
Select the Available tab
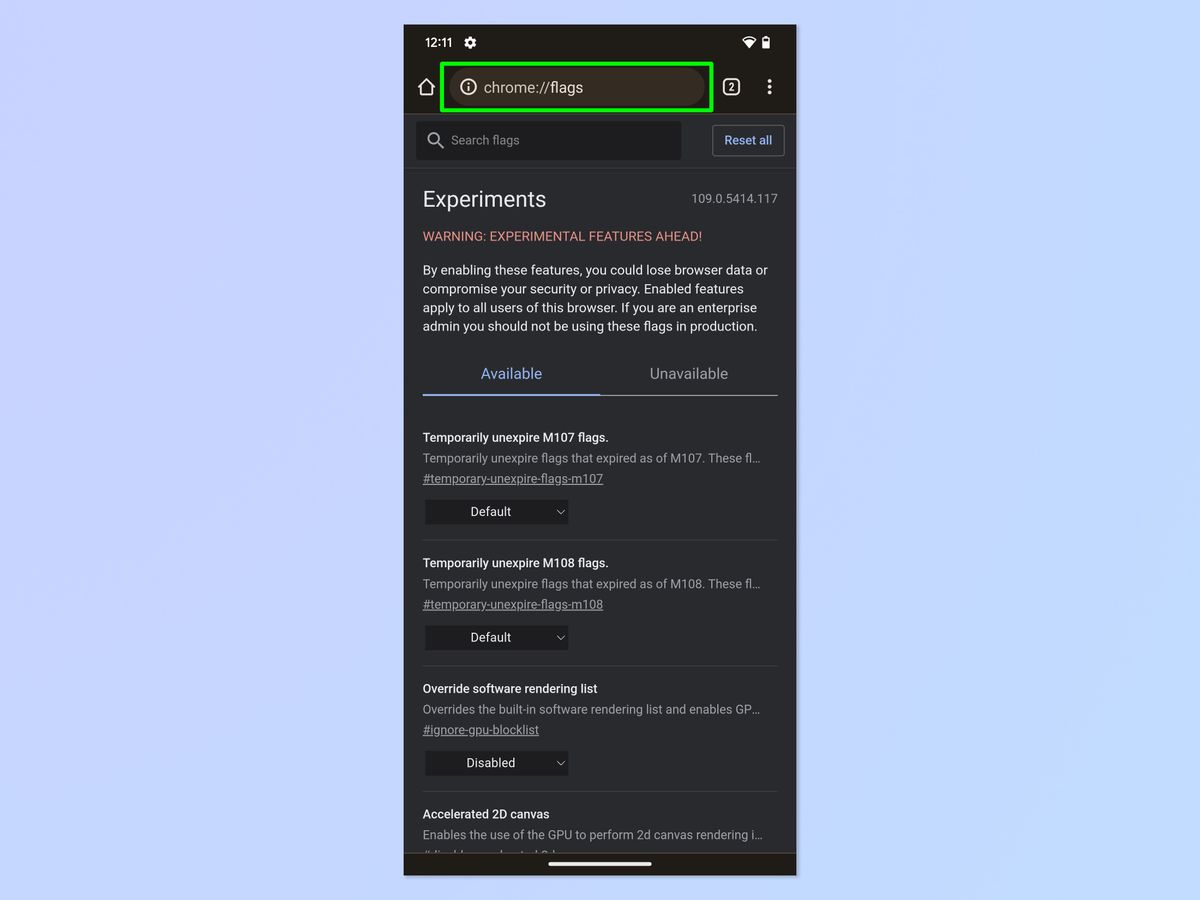pyautogui.click(x=511, y=373)
